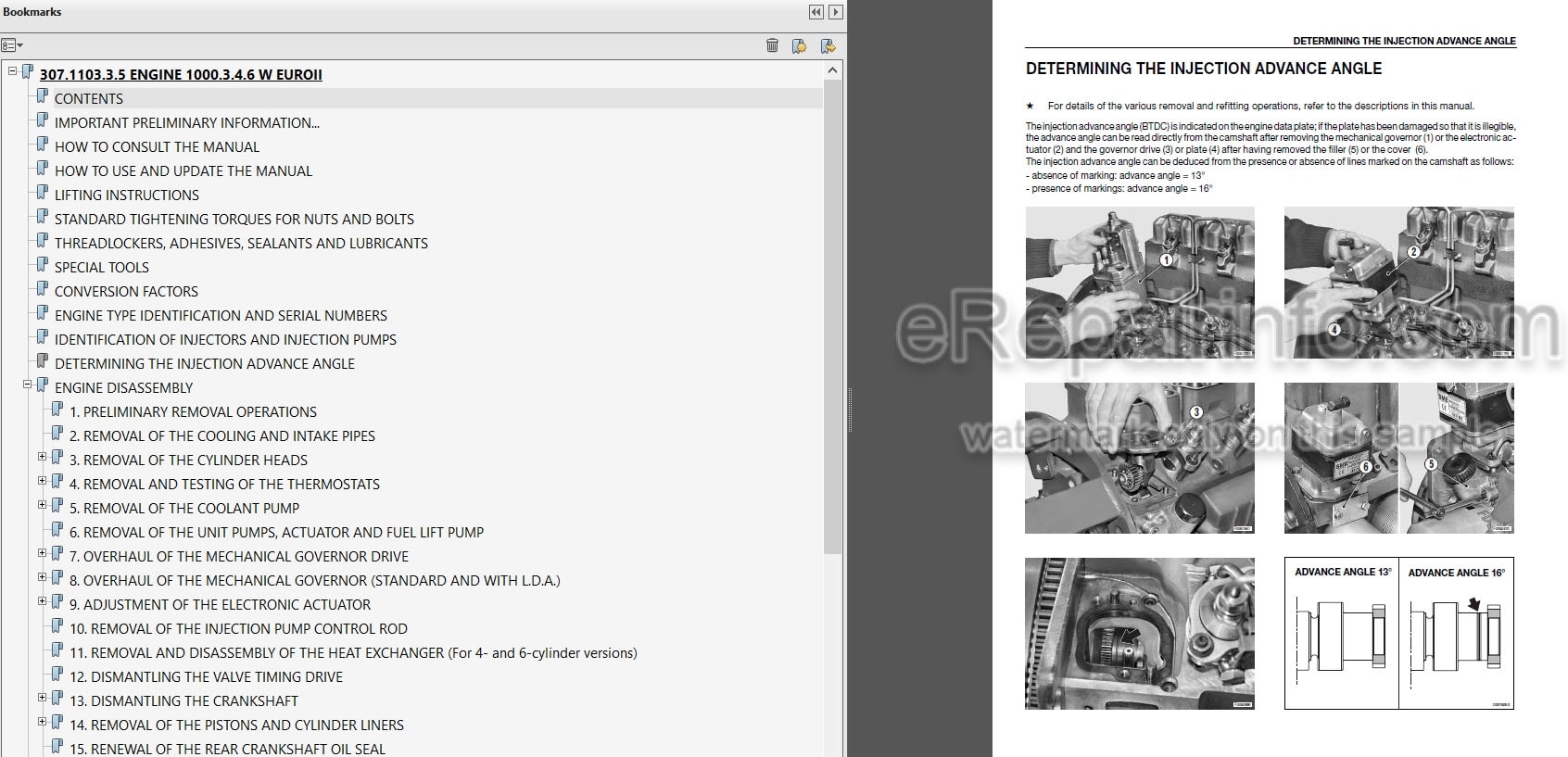Collapse the ENGINE DISASSEMBLY bookmark group
Screen dimensions: 1568x757
point(28,385)
